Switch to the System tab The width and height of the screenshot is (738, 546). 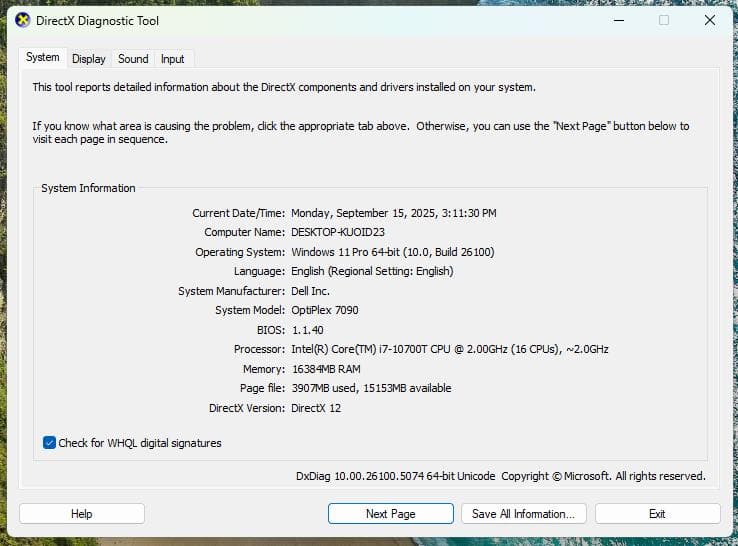(43, 57)
